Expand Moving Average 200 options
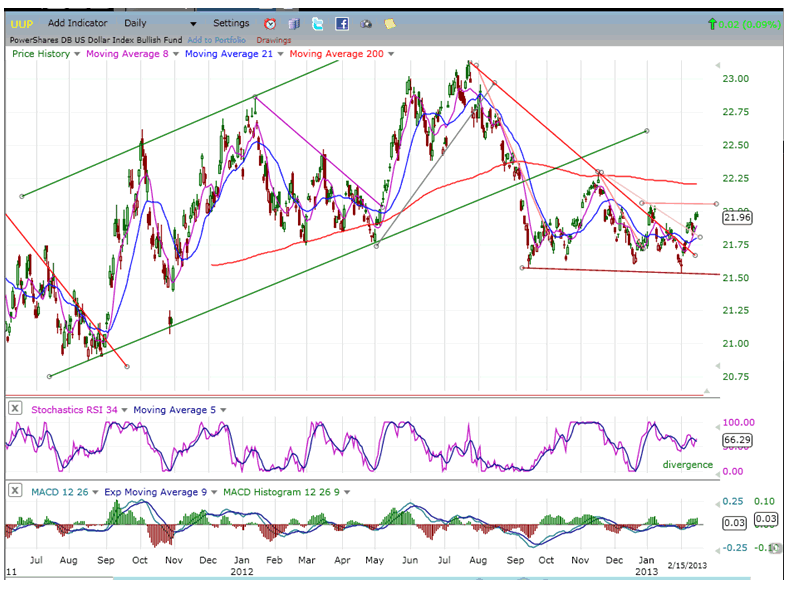 click(391, 54)
